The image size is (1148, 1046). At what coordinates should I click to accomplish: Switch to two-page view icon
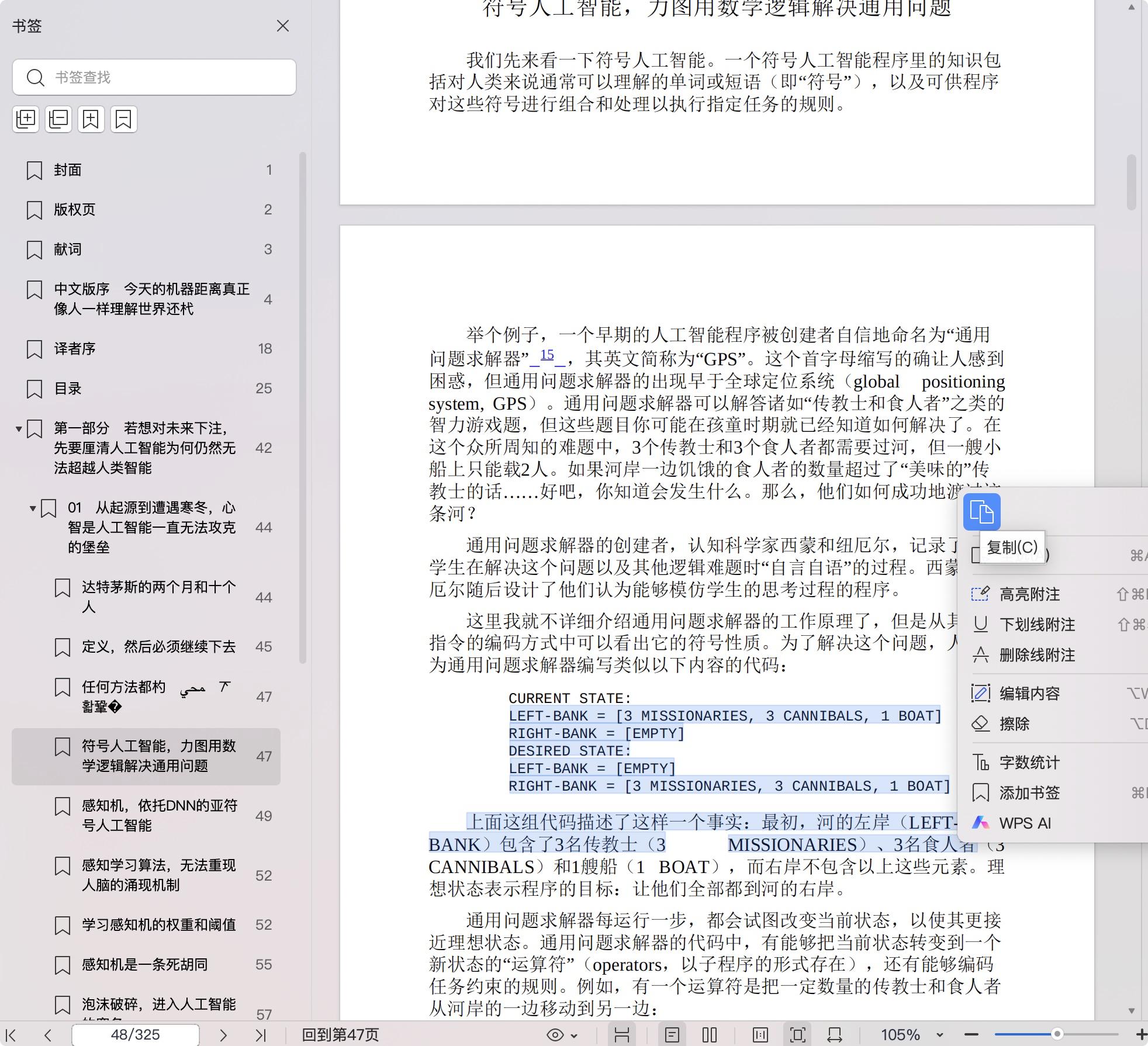click(710, 1035)
